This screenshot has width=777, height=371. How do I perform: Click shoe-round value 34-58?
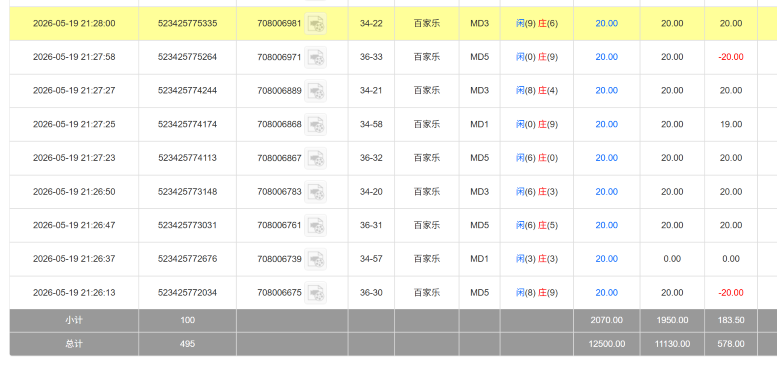(x=371, y=124)
